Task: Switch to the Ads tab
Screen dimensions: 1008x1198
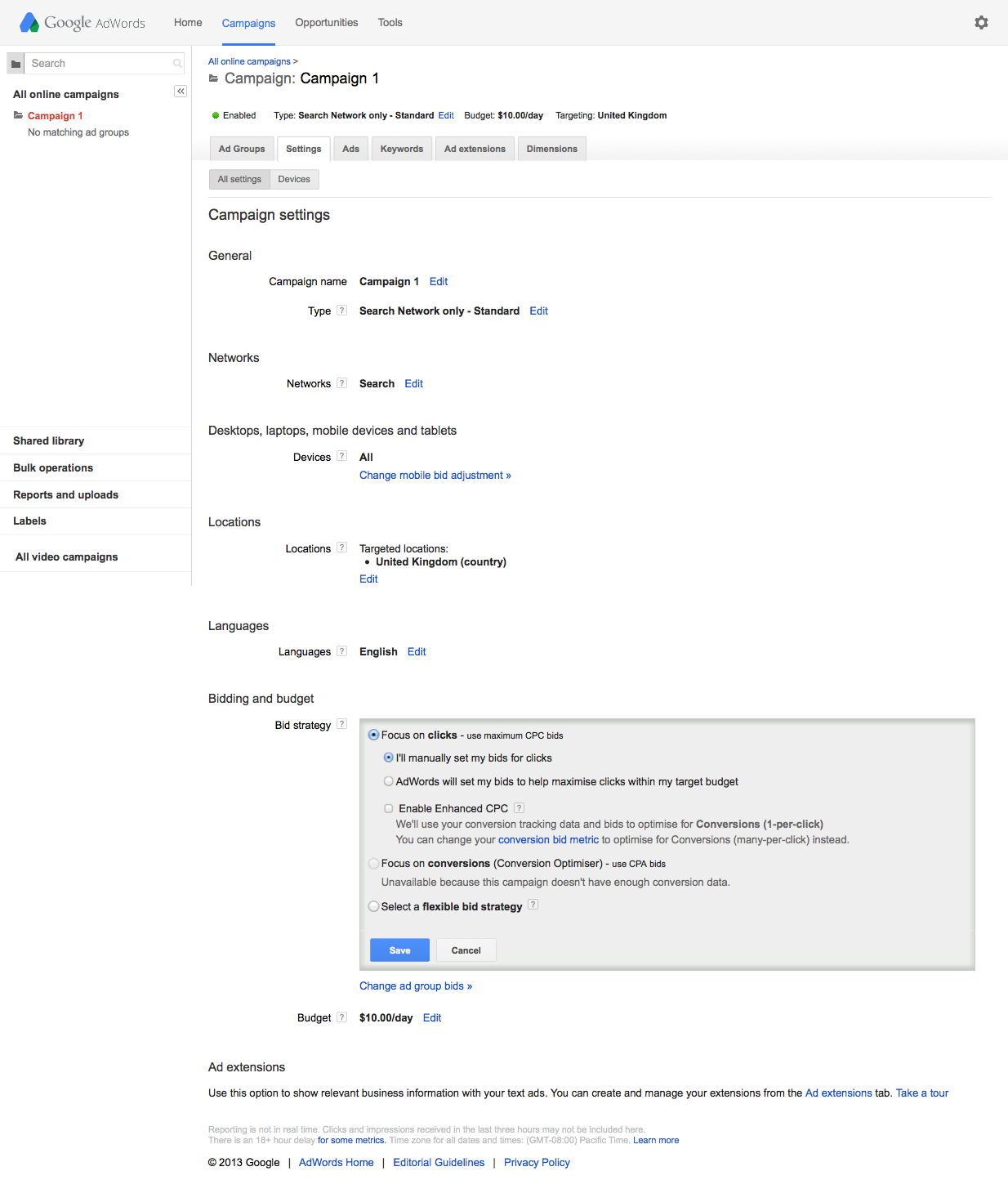Action: tap(351, 149)
